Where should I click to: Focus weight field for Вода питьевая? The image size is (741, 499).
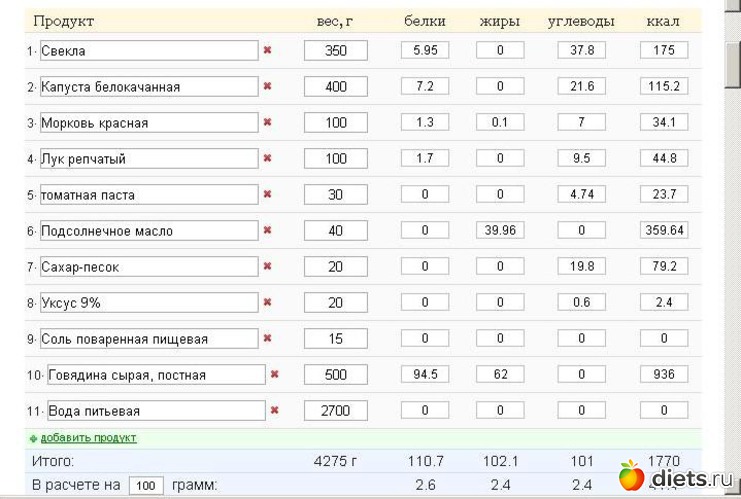point(336,410)
